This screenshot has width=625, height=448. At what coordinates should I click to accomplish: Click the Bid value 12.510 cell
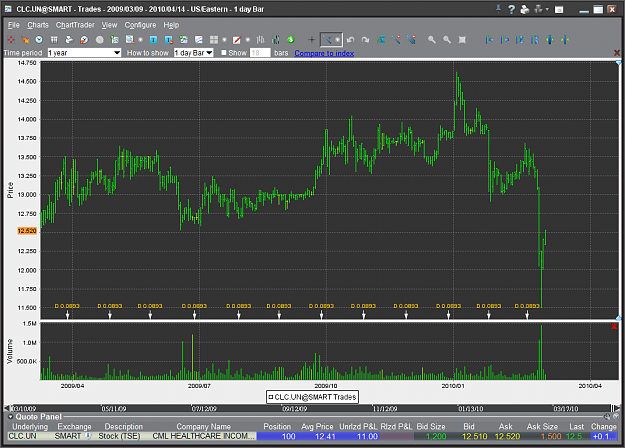(x=474, y=436)
